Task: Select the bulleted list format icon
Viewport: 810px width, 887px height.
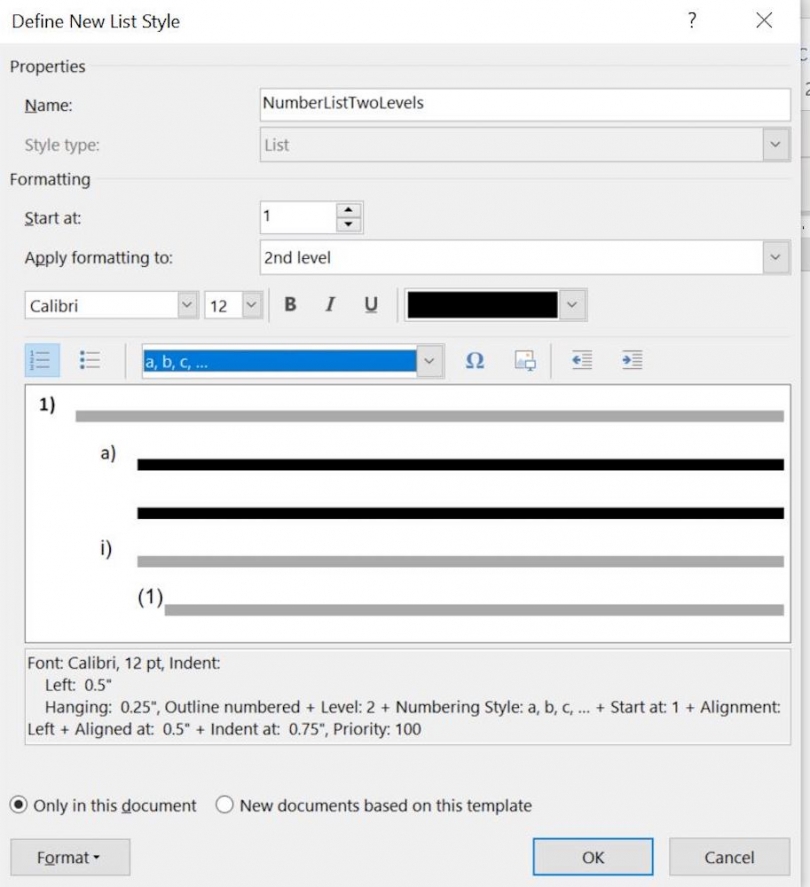Action: coord(89,360)
